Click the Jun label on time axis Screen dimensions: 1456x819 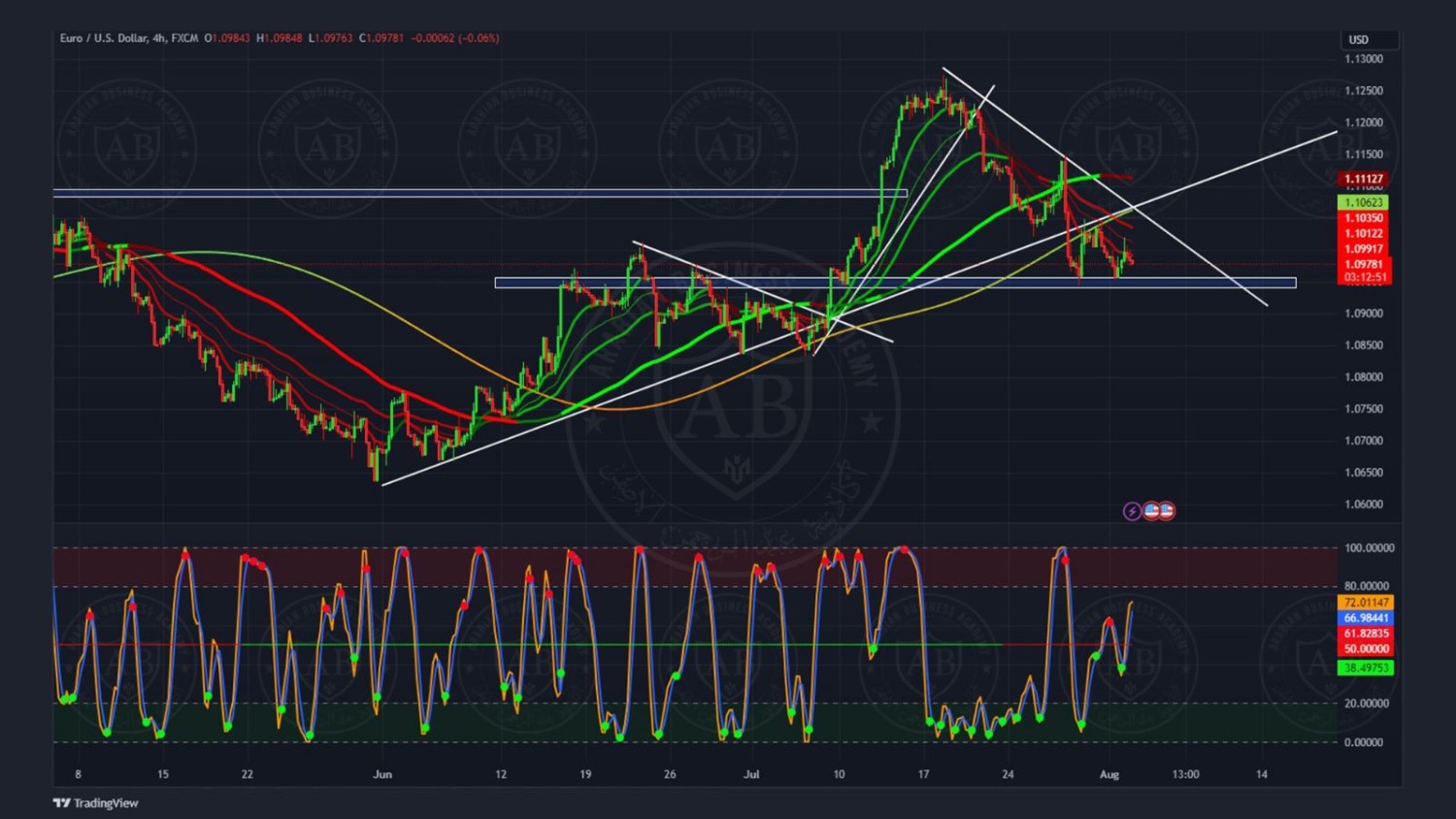tap(382, 774)
